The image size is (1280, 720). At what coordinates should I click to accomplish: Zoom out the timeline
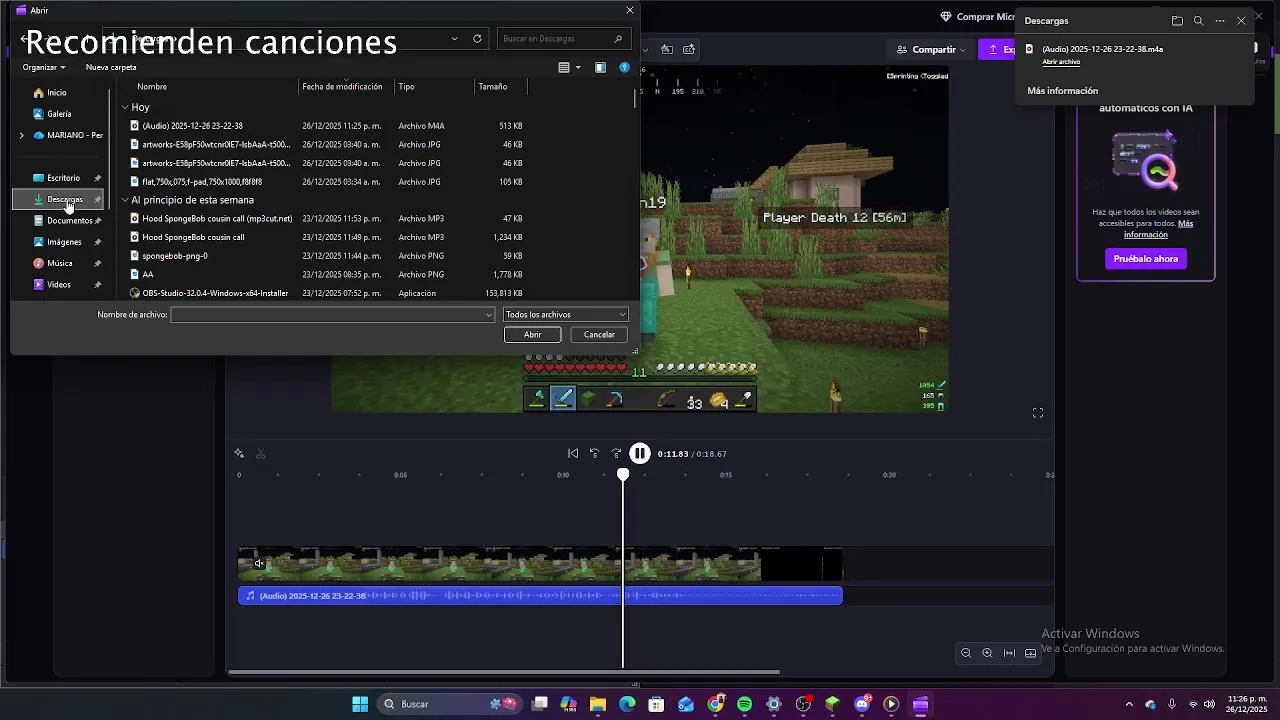(966, 653)
